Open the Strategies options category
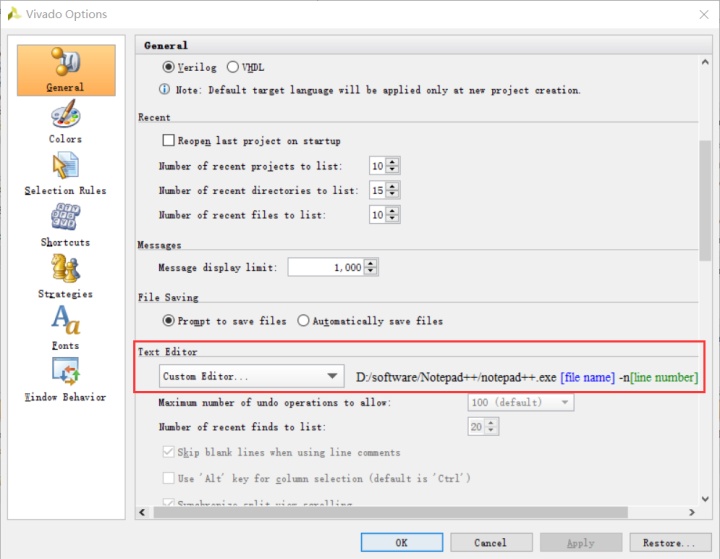The height and width of the screenshot is (559, 720). point(66,277)
